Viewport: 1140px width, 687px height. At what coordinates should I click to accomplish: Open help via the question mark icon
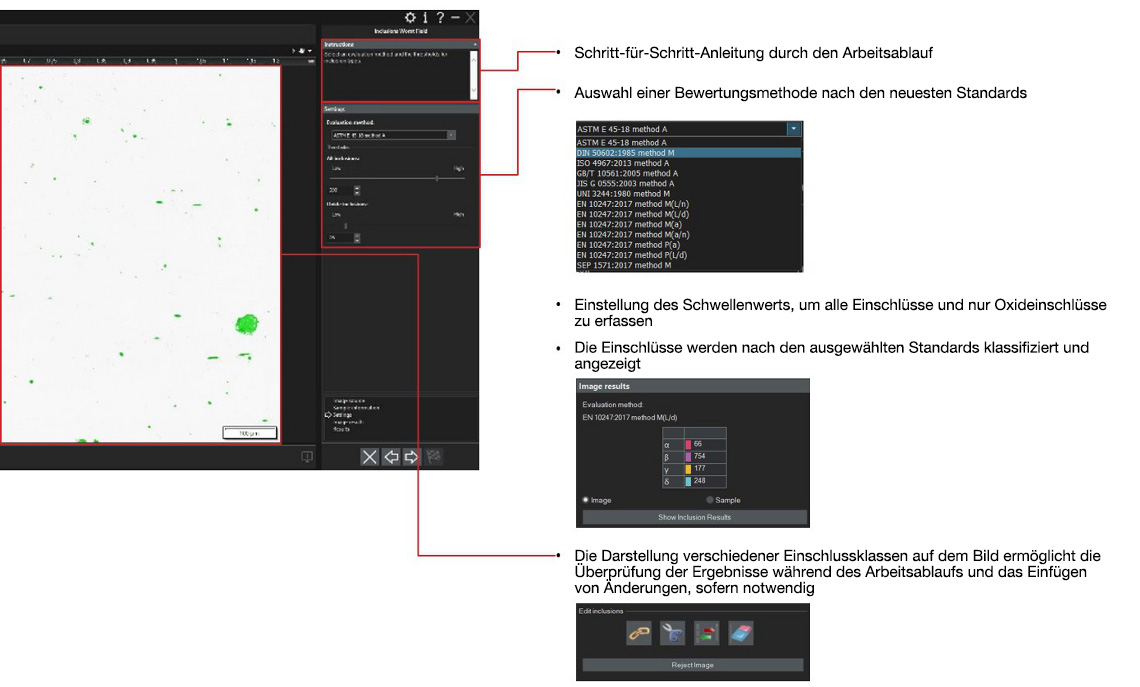point(440,17)
